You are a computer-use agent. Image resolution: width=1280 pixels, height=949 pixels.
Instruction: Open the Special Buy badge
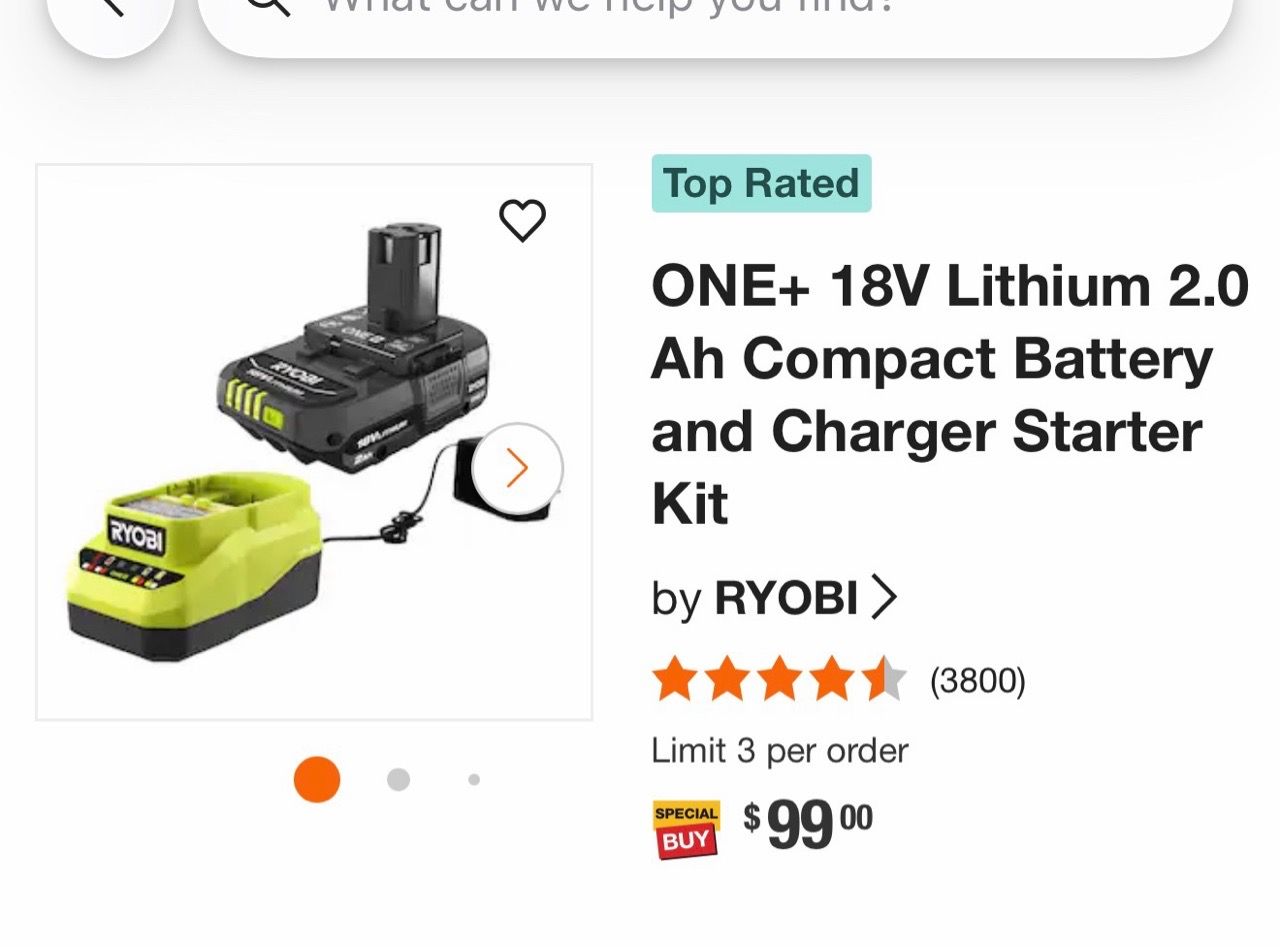(686, 829)
